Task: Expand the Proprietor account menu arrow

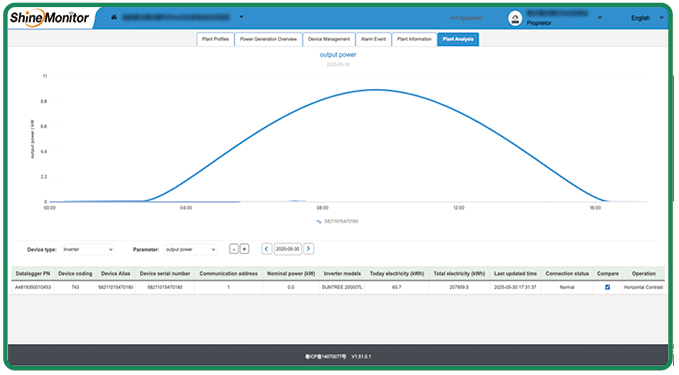Action: [600, 18]
